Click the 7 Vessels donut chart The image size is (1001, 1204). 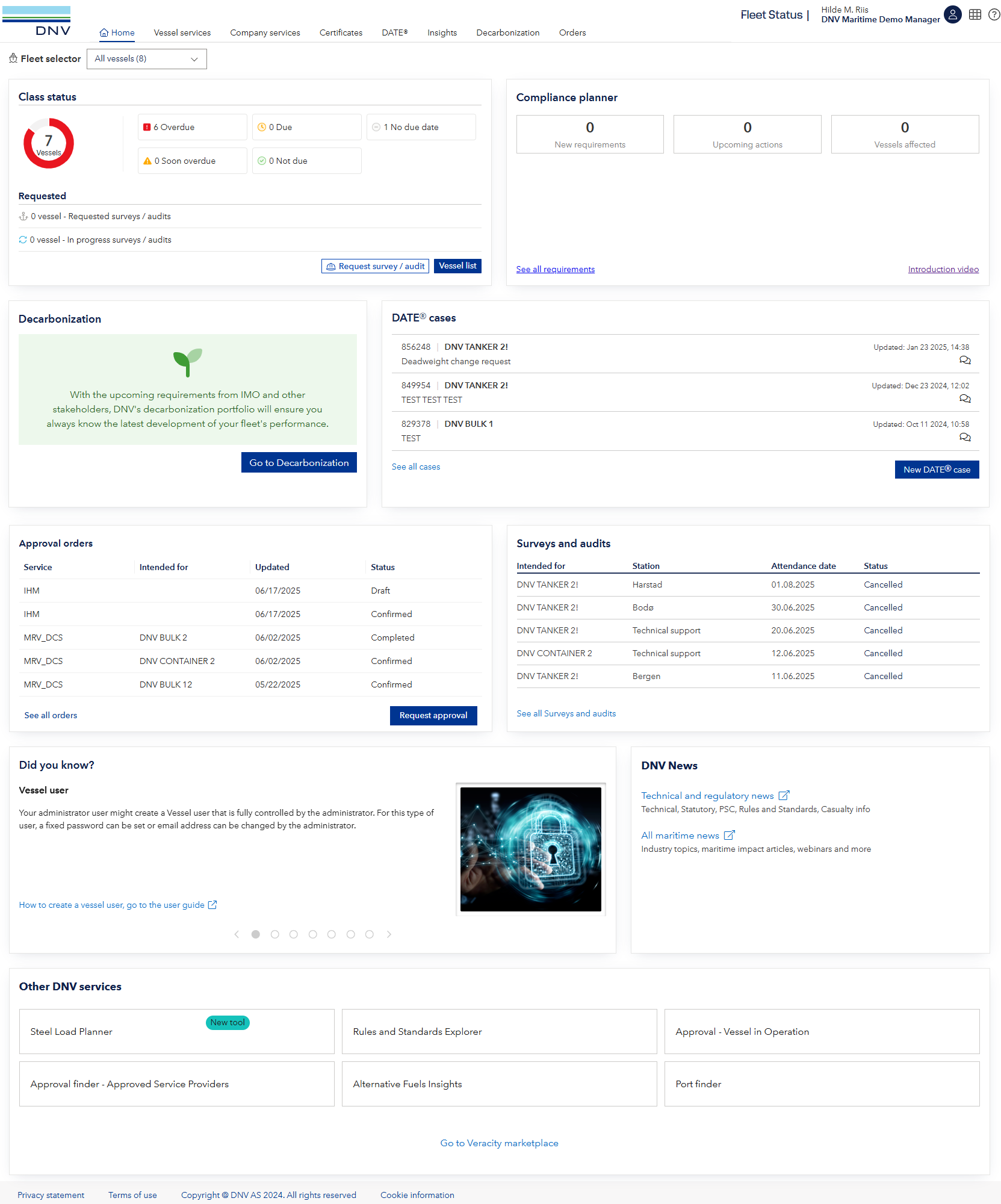point(49,143)
